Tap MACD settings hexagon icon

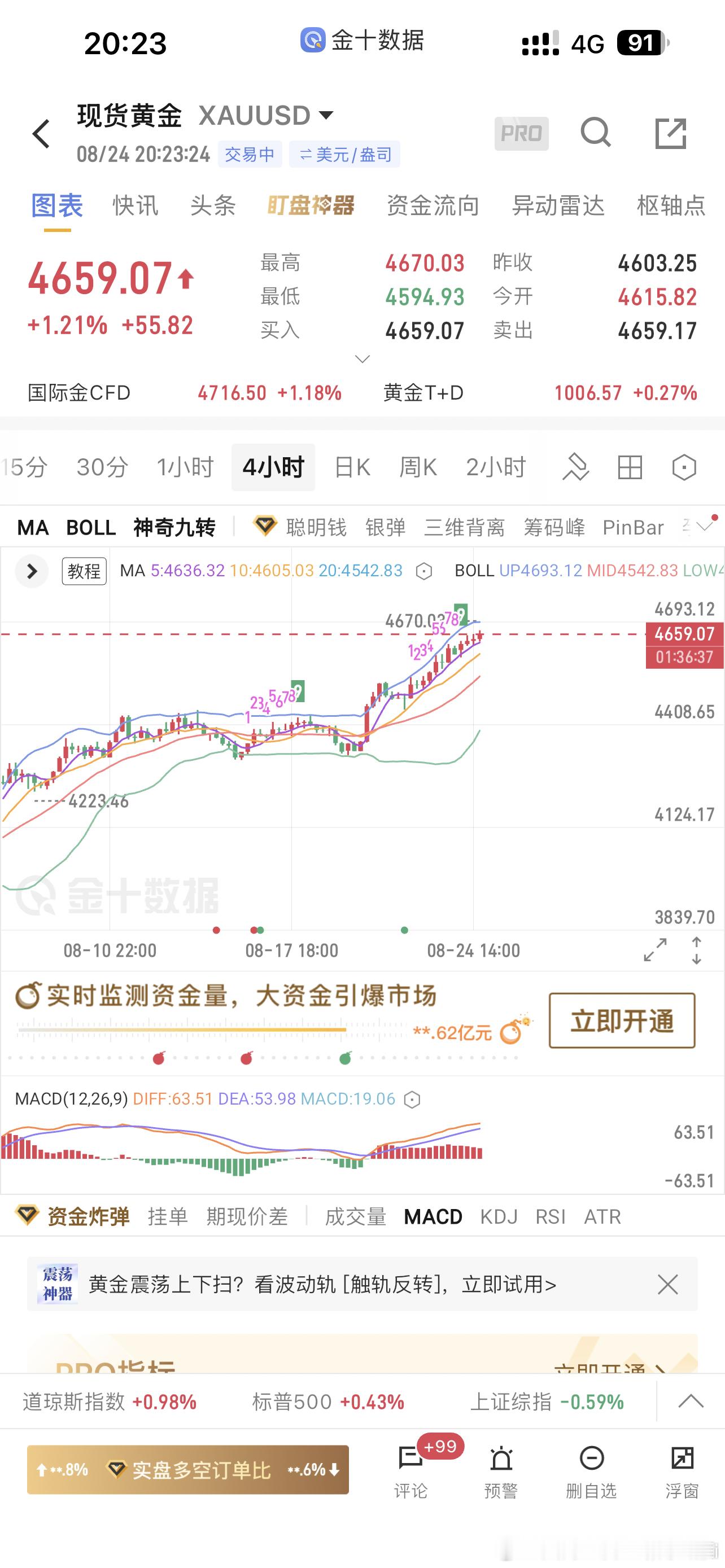click(x=412, y=1100)
